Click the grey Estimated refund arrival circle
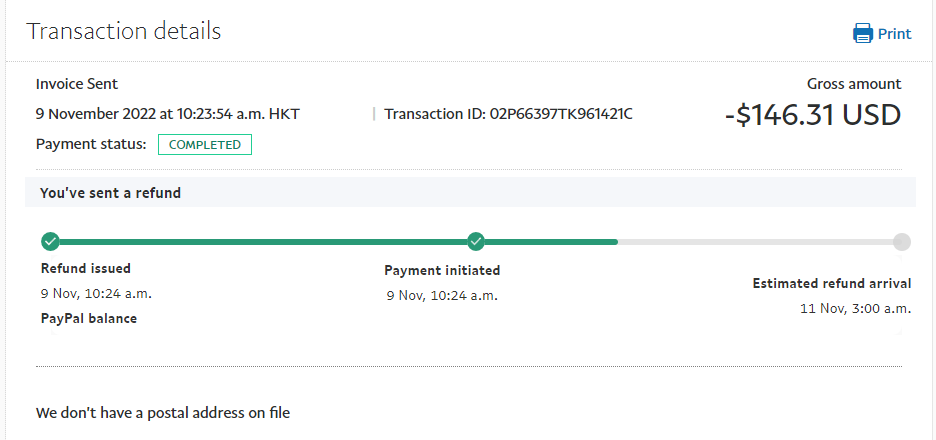Image resolution: width=936 pixels, height=440 pixels. (901, 241)
